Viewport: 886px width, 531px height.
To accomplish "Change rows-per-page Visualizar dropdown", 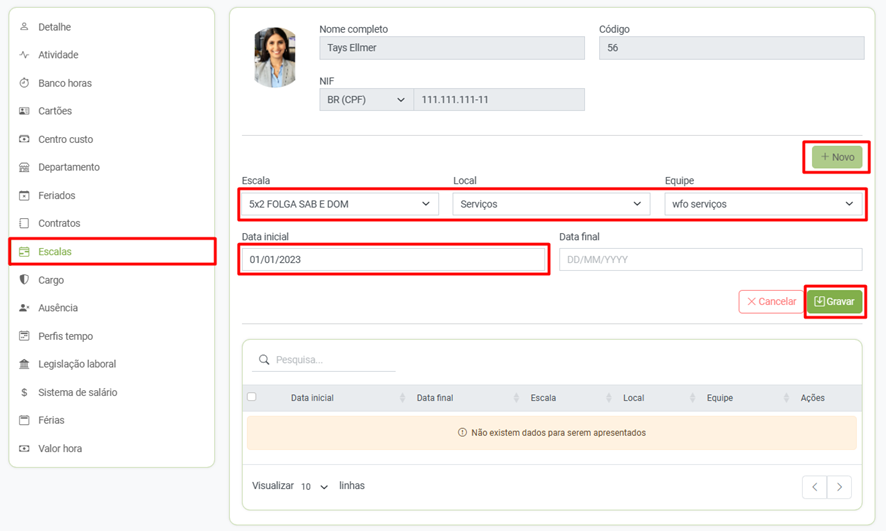I will [314, 487].
